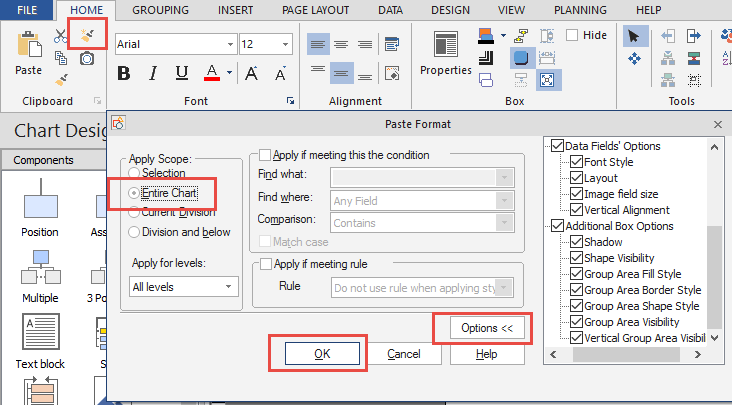This screenshot has height=405, width=732.
Task: Switch to the PLANNING tab
Action: click(x=580, y=10)
